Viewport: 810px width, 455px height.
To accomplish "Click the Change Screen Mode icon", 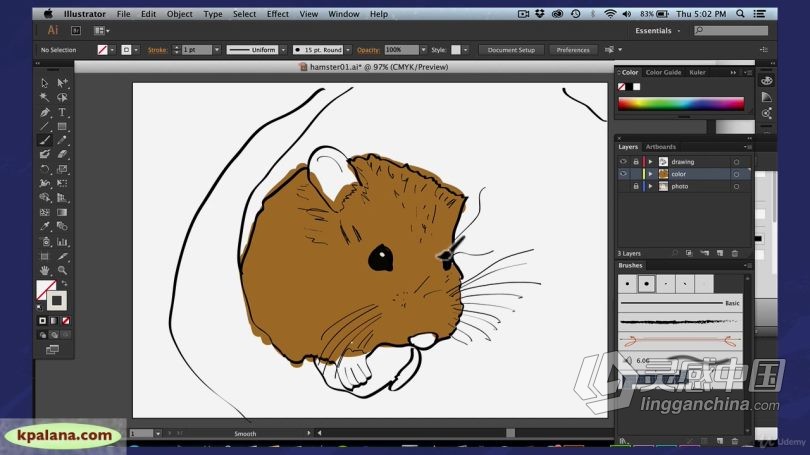I will click(x=52, y=350).
